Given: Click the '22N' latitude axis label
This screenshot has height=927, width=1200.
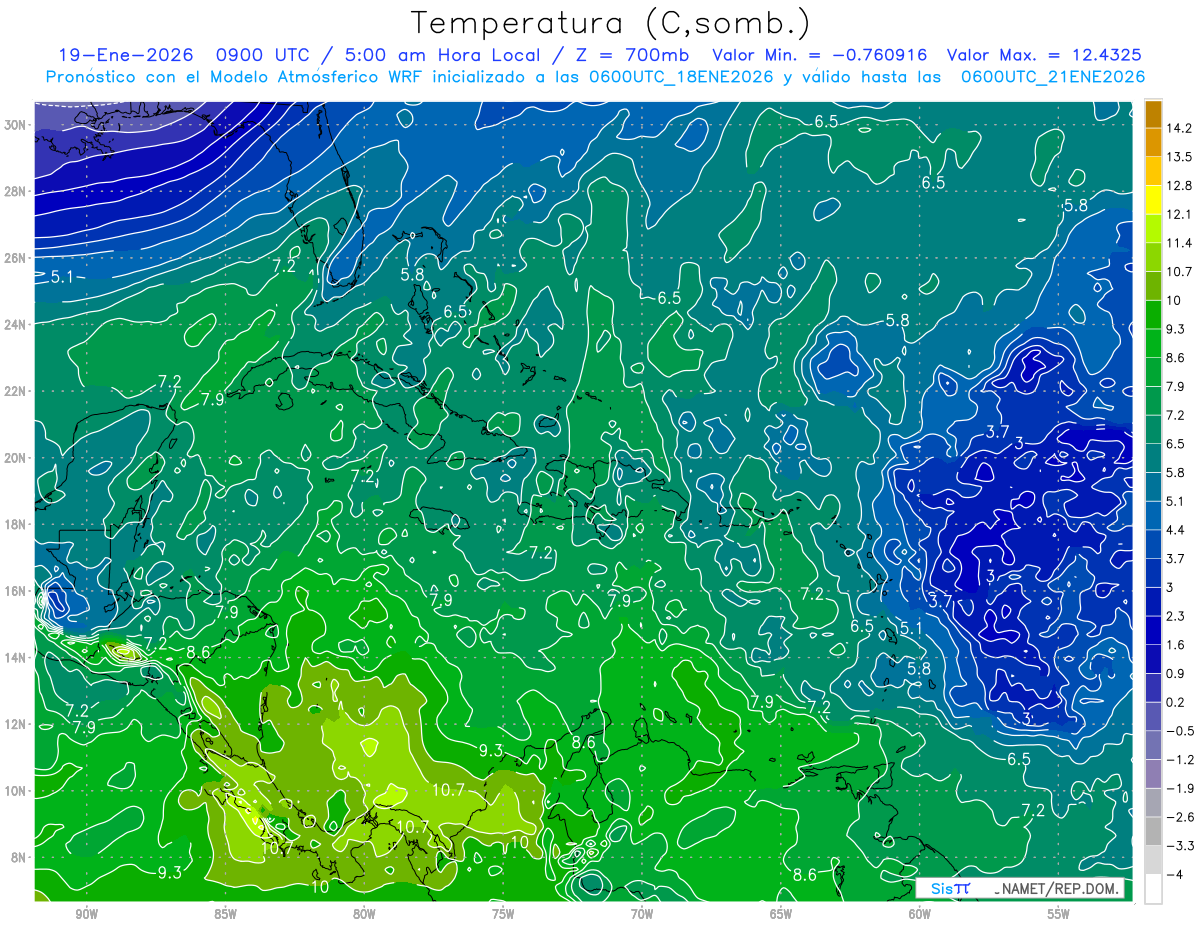Looking at the screenshot, I should [x=15, y=391].
